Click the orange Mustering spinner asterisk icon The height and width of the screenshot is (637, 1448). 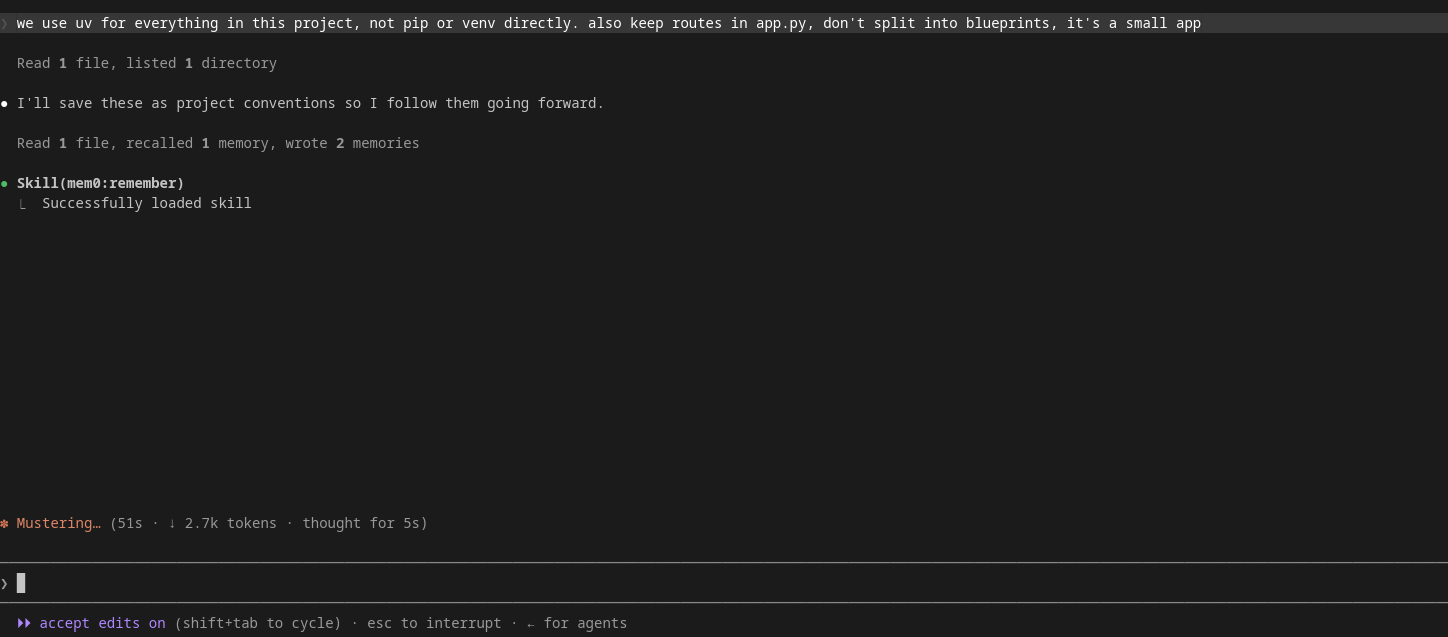tap(4, 523)
